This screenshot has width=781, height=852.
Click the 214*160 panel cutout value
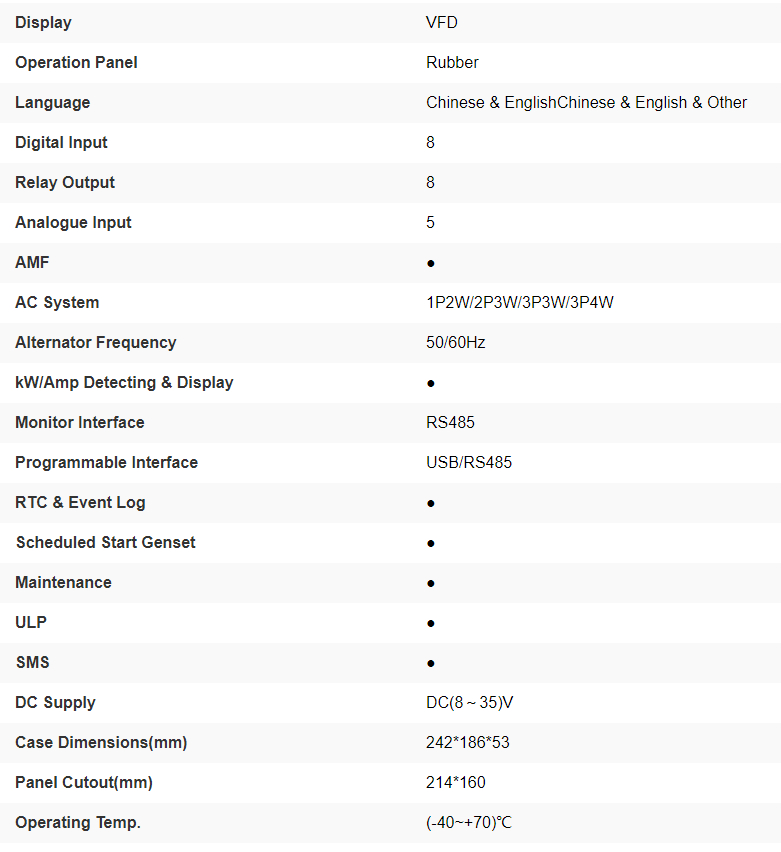456,782
